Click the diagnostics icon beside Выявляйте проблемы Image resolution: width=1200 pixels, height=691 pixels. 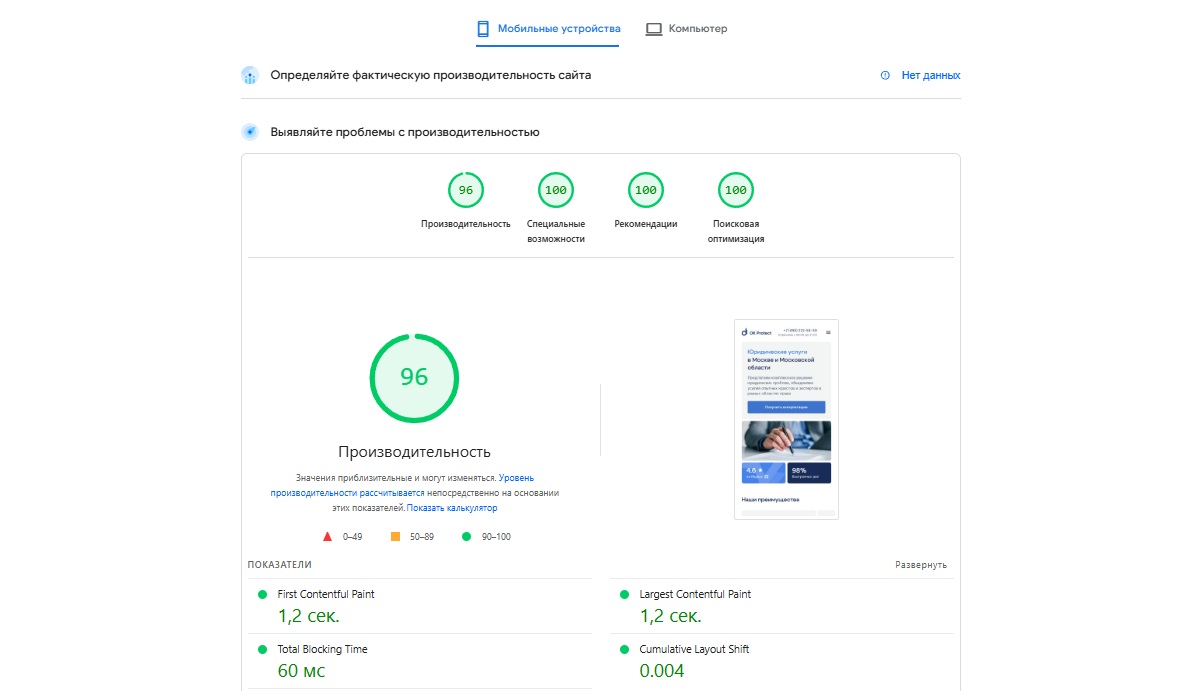point(250,132)
